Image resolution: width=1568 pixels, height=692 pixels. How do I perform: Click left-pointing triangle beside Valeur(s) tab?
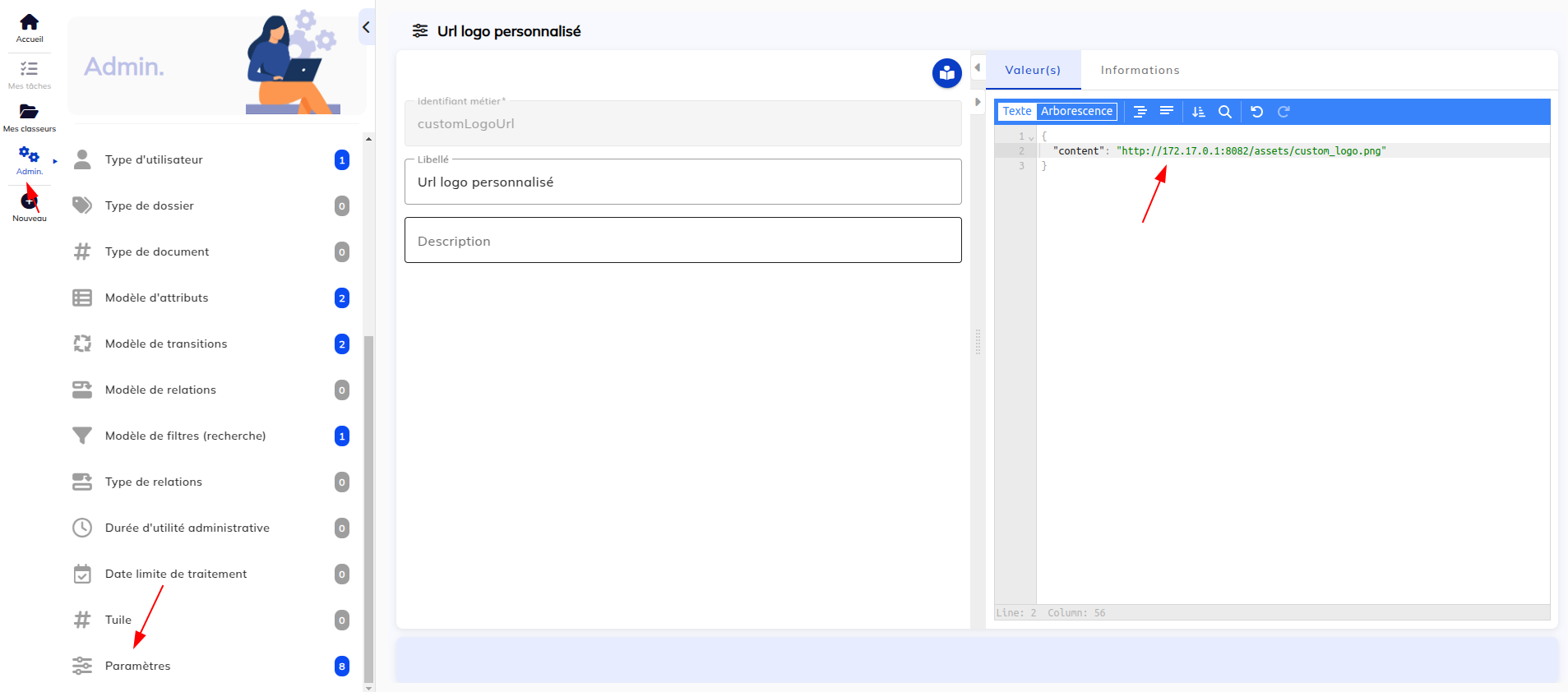978,68
